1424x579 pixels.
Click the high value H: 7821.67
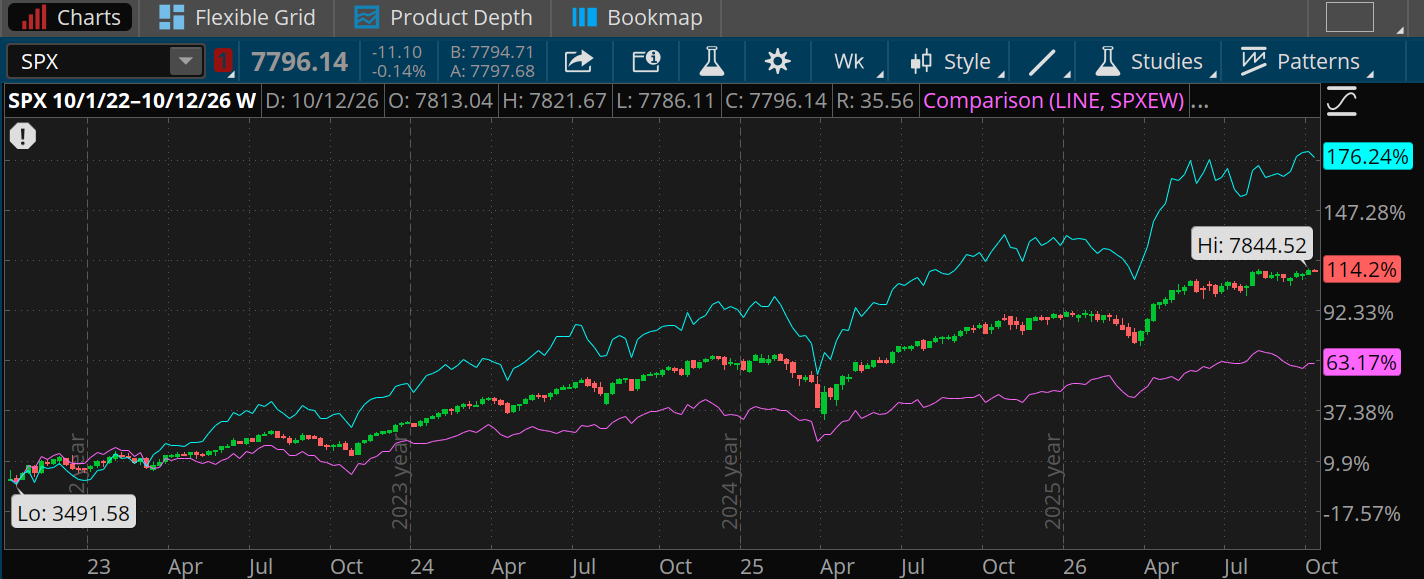[555, 101]
